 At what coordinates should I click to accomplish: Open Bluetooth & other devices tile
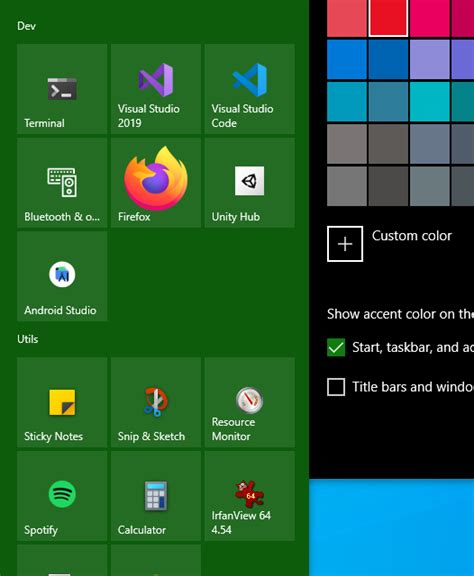[62, 183]
